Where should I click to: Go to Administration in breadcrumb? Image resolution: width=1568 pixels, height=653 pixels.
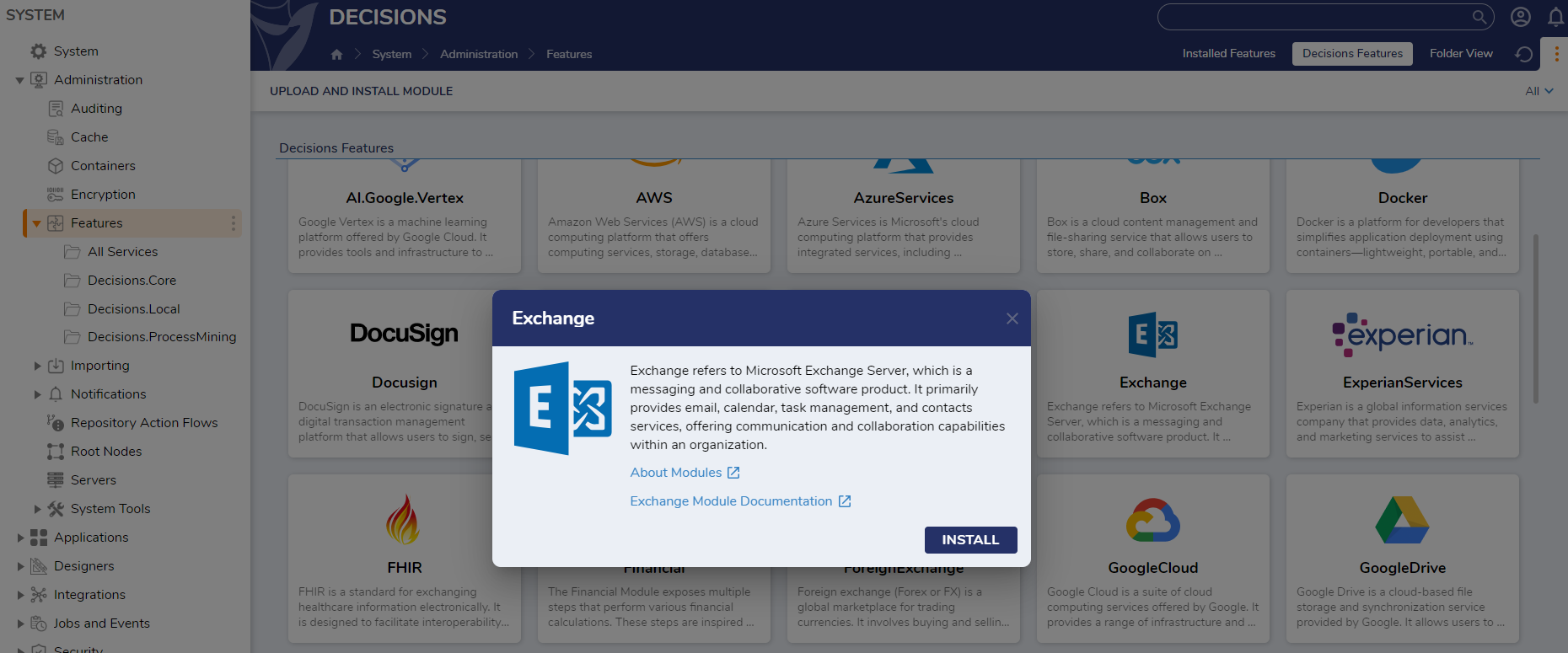coord(479,54)
